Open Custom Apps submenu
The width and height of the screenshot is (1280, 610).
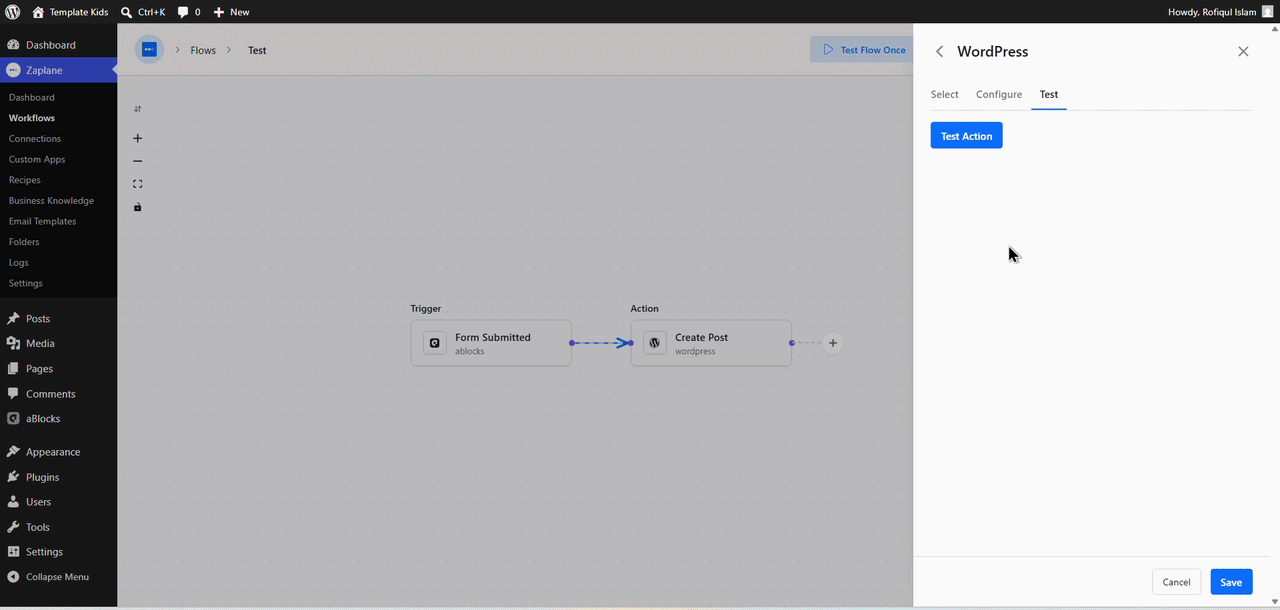click(x=37, y=159)
